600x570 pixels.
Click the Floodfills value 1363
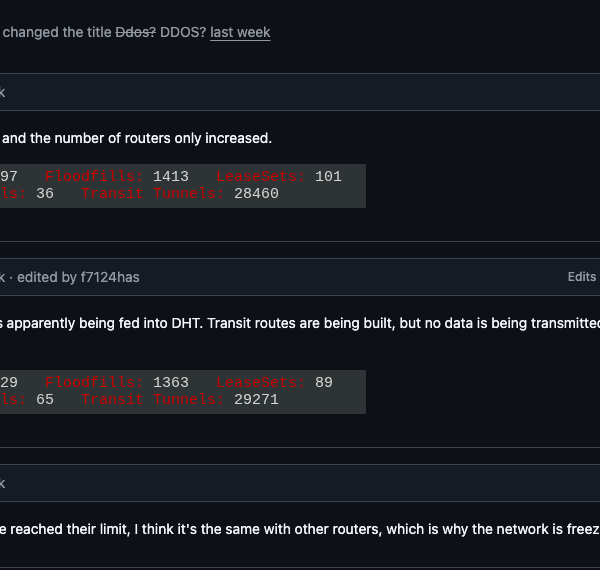171,382
